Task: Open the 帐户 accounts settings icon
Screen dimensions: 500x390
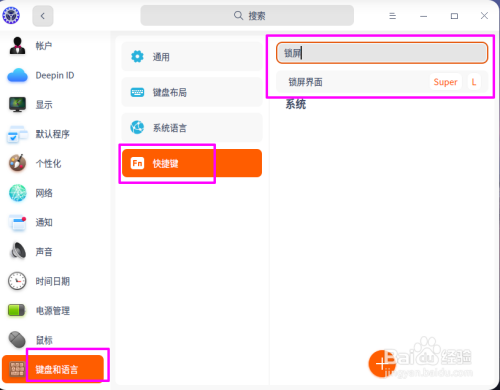Action: (17, 46)
